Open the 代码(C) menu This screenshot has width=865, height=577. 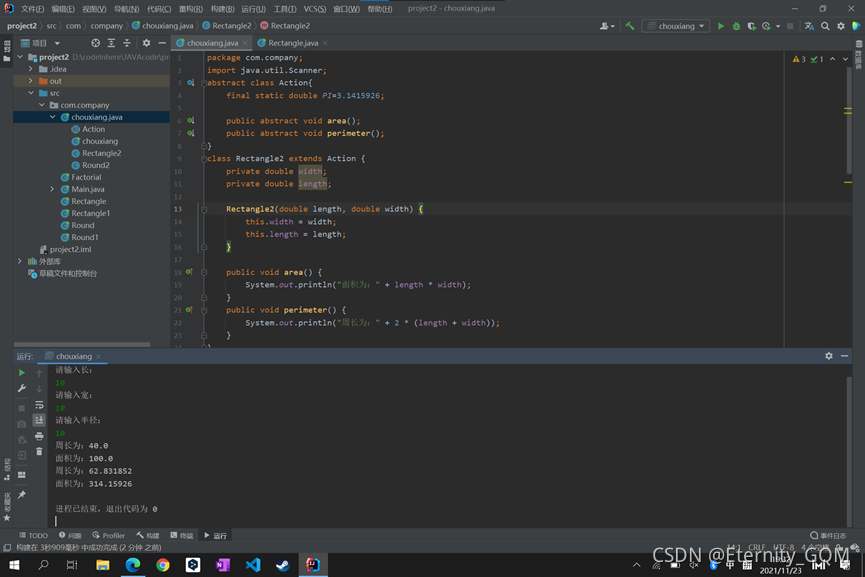(159, 9)
